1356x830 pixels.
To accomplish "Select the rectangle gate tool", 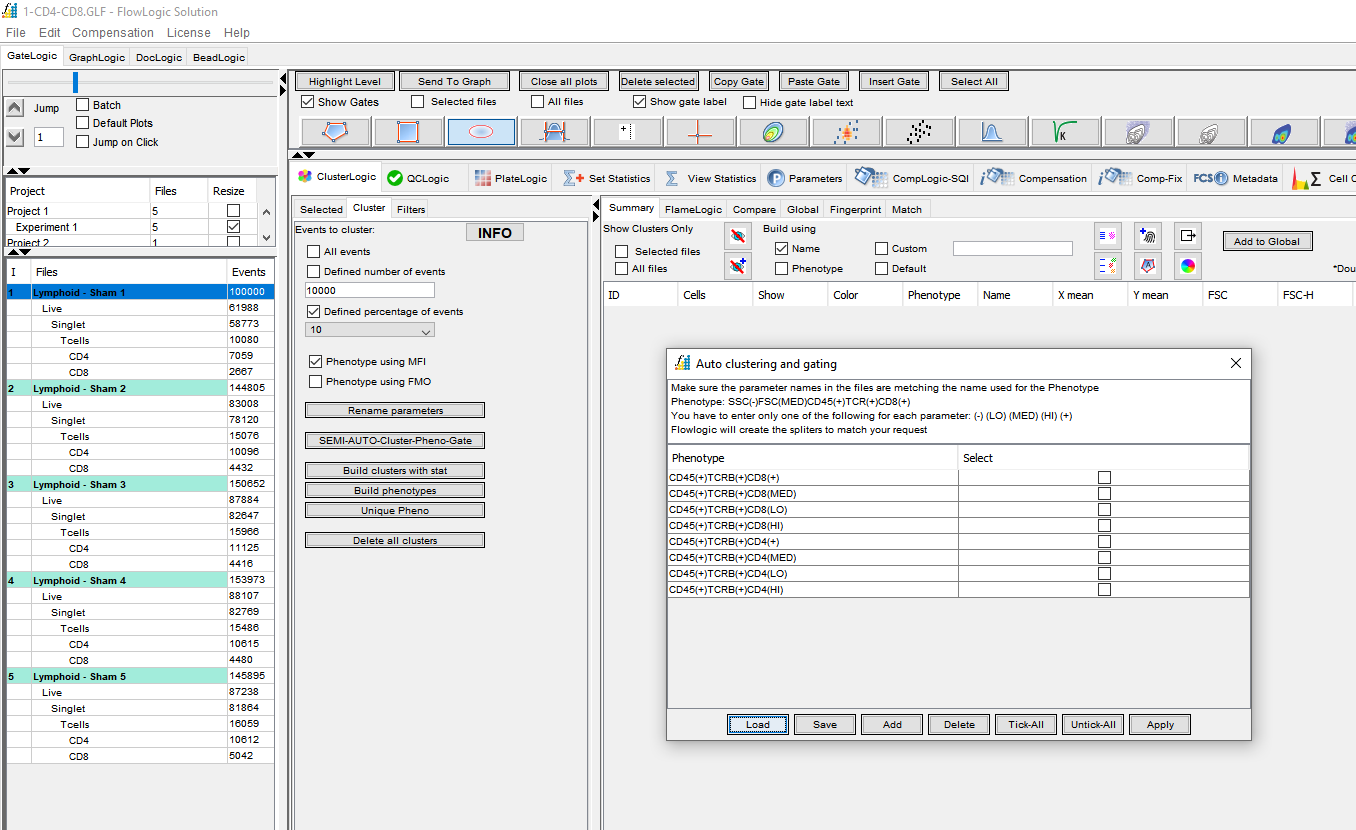I will (408, 132).
